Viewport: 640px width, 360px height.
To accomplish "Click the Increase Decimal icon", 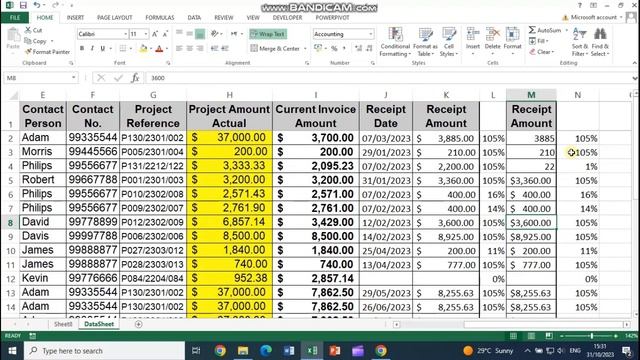I will [358, 49].
